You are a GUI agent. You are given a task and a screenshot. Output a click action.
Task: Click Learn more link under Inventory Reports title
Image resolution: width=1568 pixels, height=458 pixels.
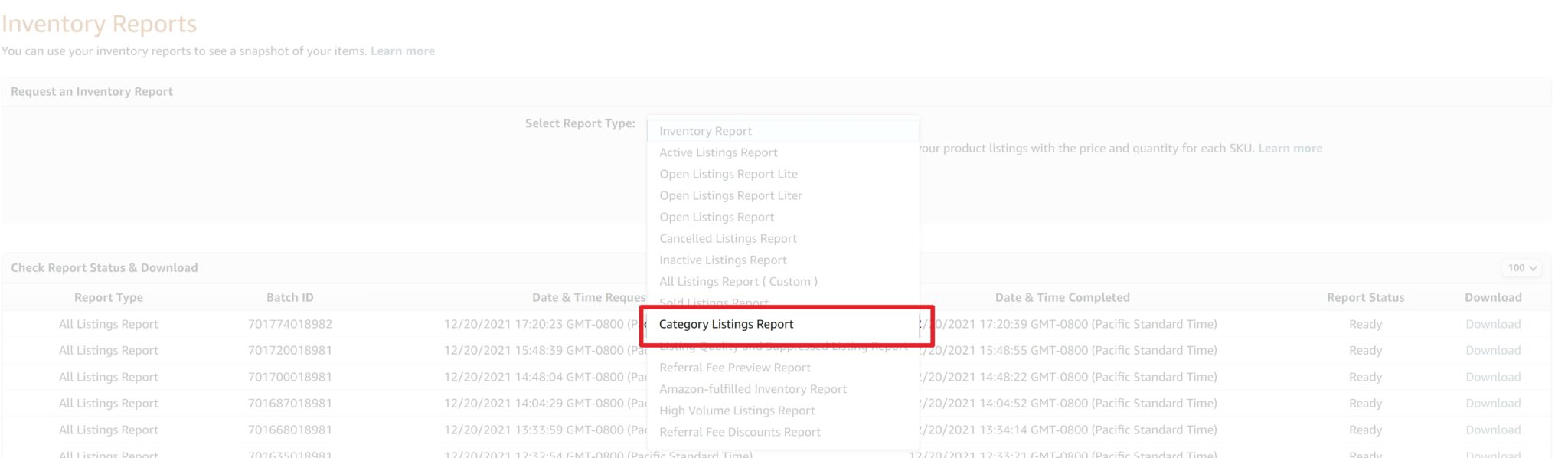click(403, 51)
